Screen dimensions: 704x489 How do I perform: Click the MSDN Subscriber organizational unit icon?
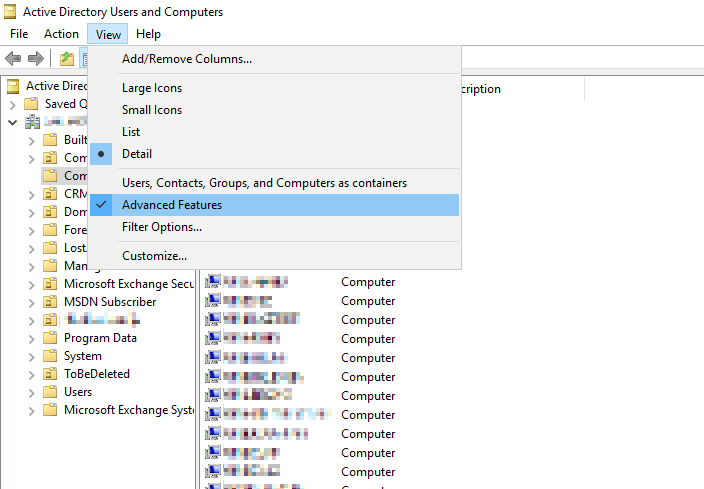[x=50, y=302]
